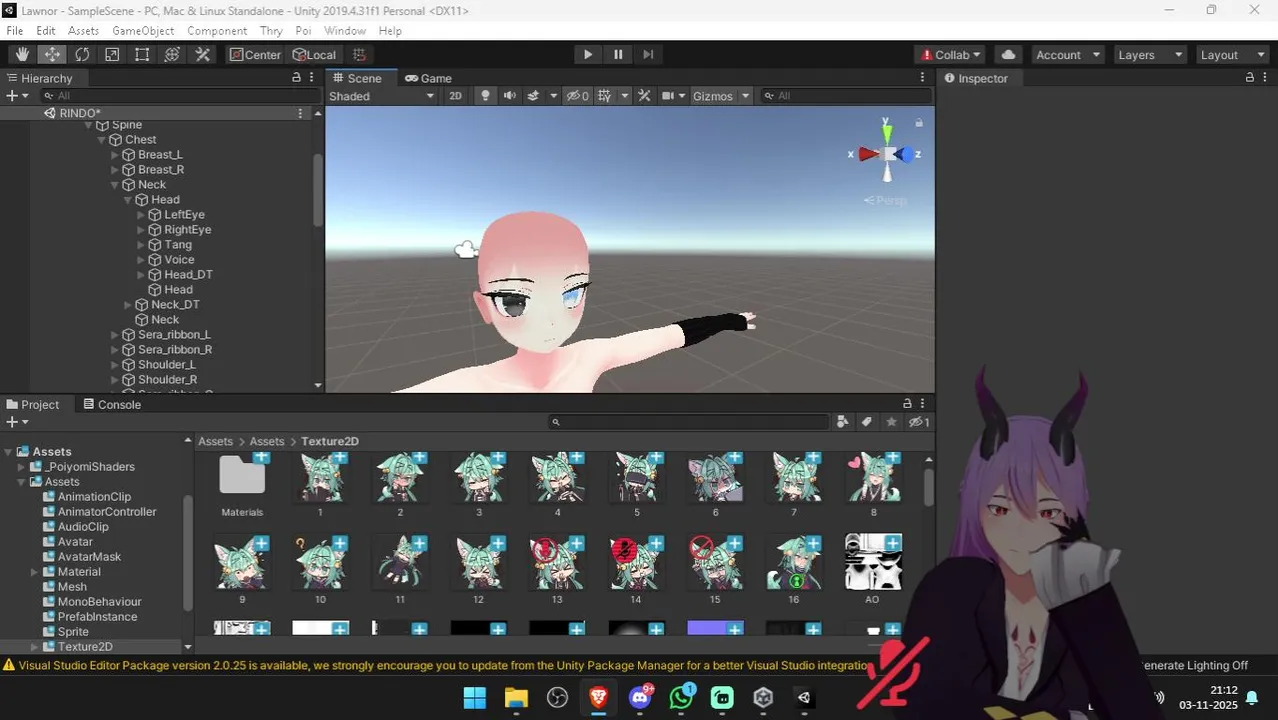Click the Project search field

coord(688,422)
